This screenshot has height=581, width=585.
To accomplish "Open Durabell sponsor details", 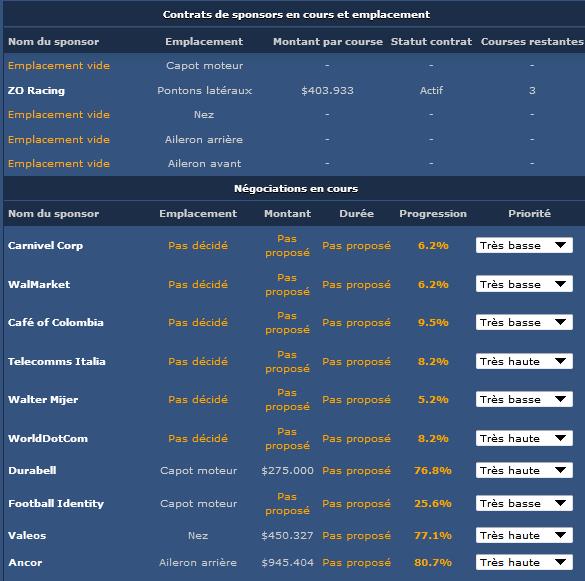I will coord(32,471).
